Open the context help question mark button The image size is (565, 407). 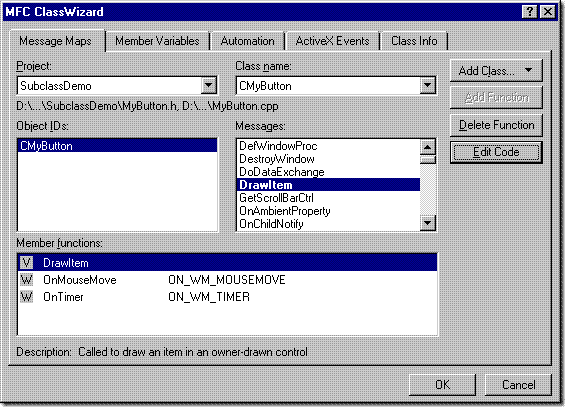[530, 12]
